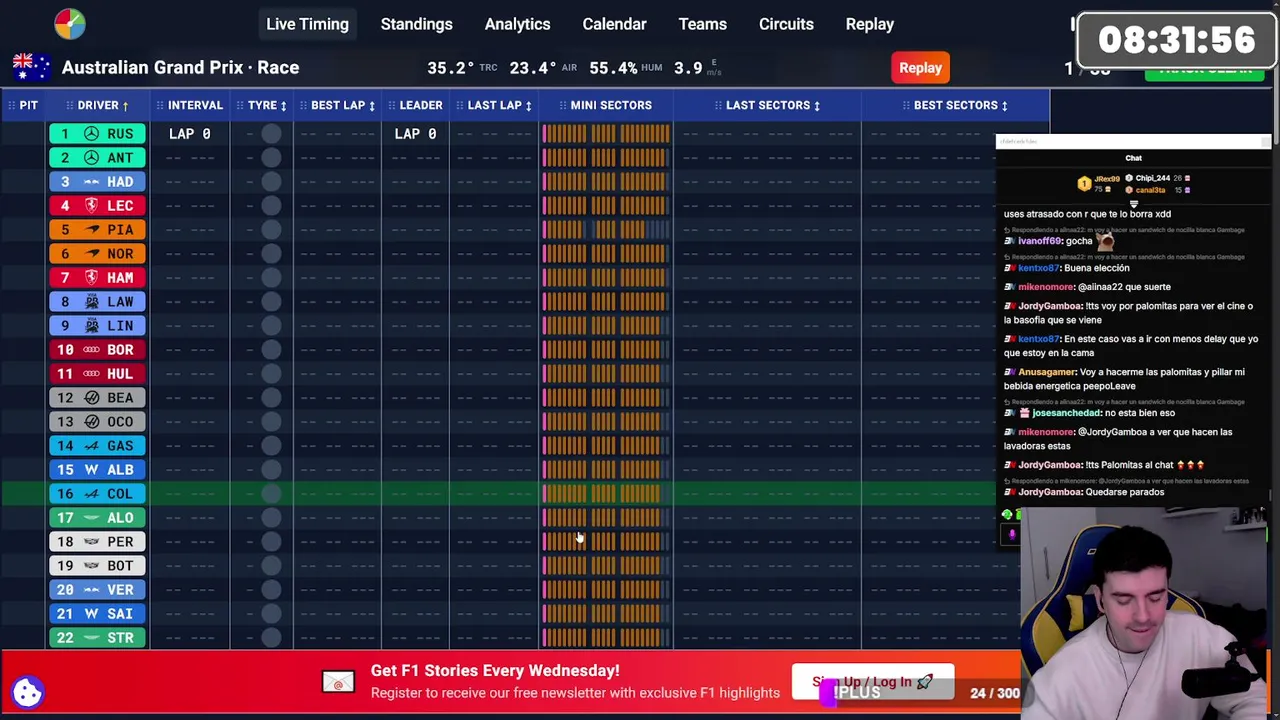Viewport: 1280px width, 720px height.
Task: Grab the PIT column drag handle
Action: coord(10,105)
